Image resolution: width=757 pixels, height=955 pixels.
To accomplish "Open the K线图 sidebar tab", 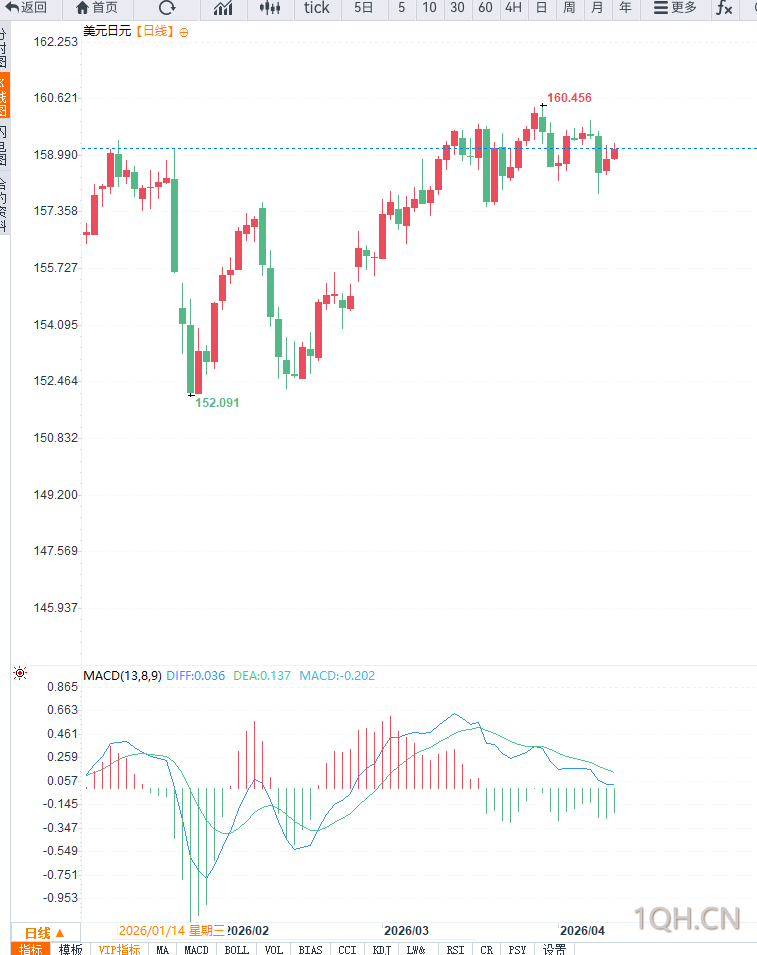I will tap(4, 96).
